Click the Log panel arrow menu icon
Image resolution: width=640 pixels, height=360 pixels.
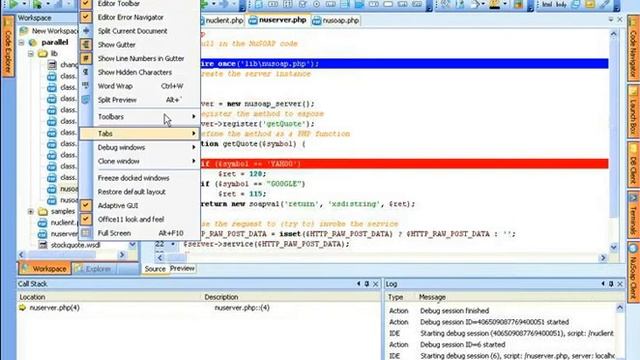[x=603, y=284]
